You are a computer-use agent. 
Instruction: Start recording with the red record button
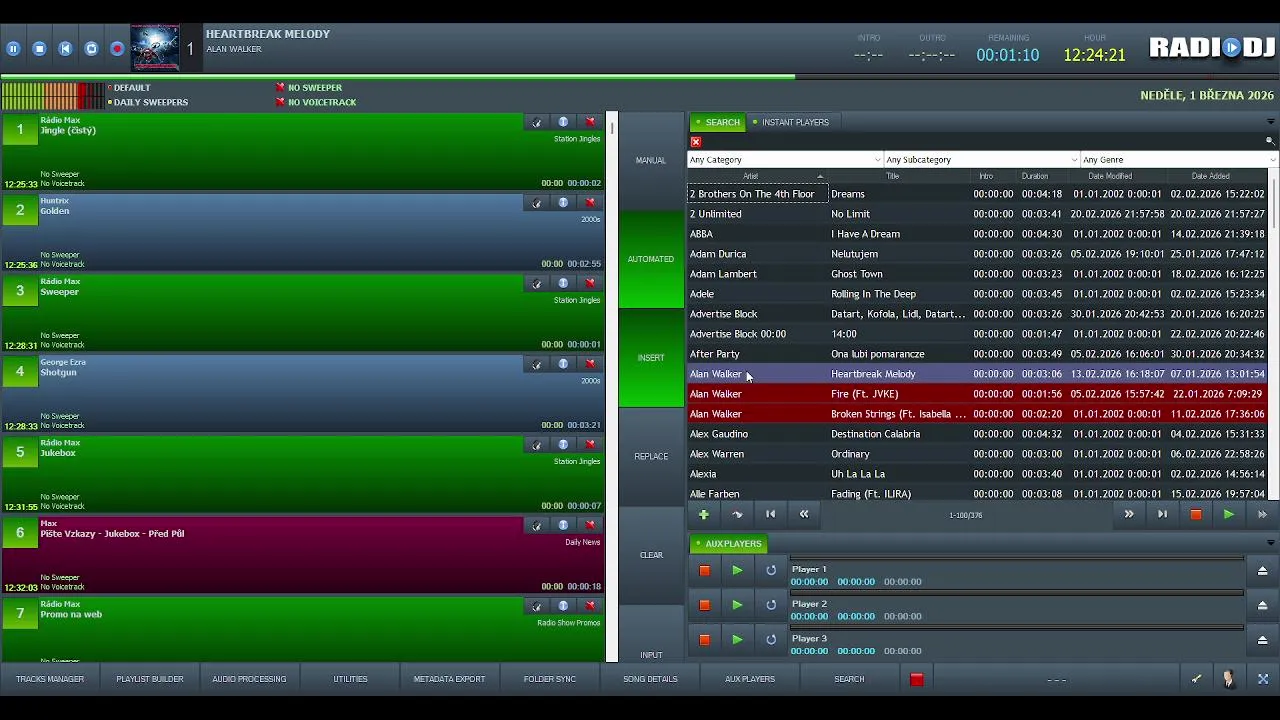[x=117, y=48]
